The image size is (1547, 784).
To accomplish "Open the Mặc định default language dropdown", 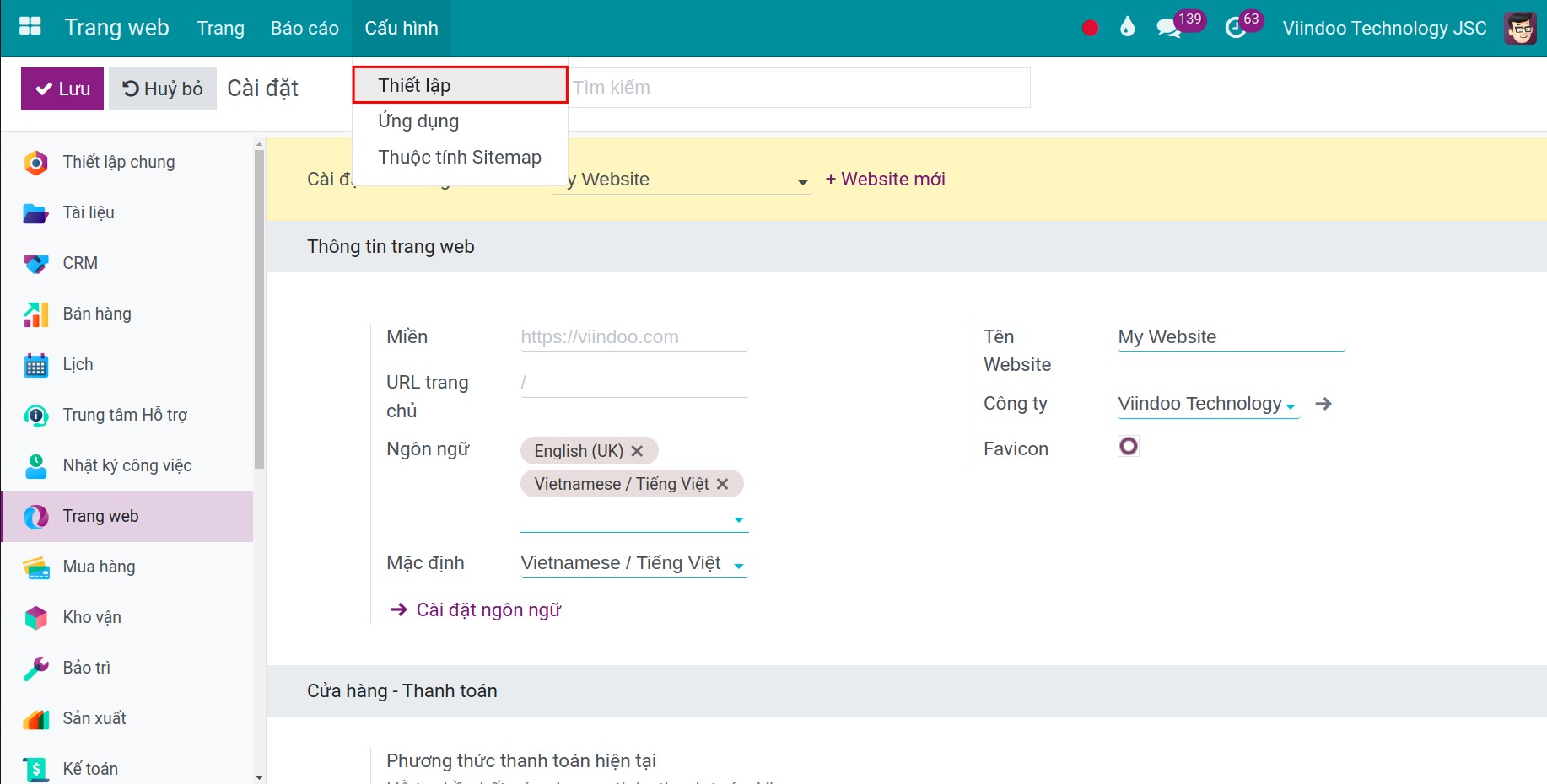I will point(739,566).
